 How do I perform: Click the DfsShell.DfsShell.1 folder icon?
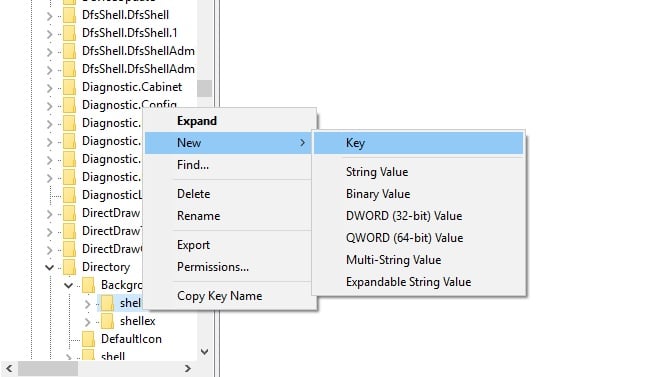[x=69, y=33]
